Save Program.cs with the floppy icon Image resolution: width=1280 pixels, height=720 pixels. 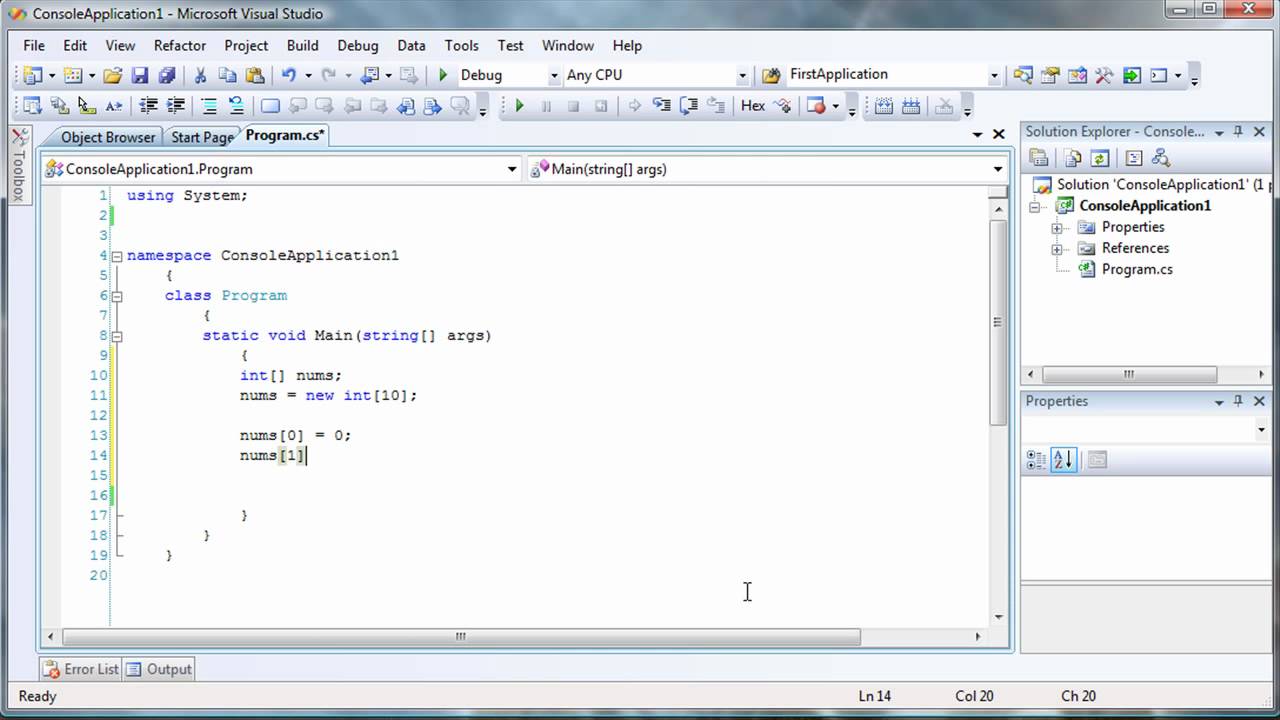pos(140,75)
